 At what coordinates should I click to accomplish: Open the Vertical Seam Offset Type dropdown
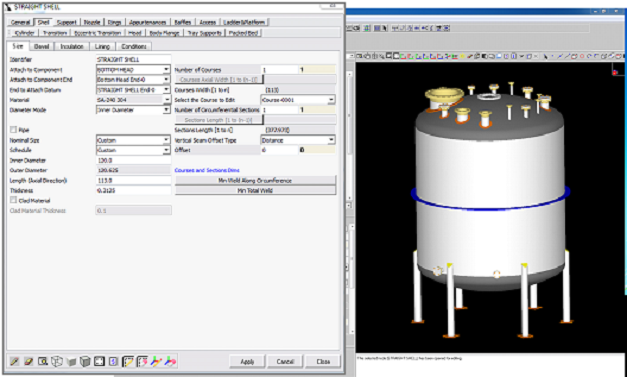coord(298,140)
